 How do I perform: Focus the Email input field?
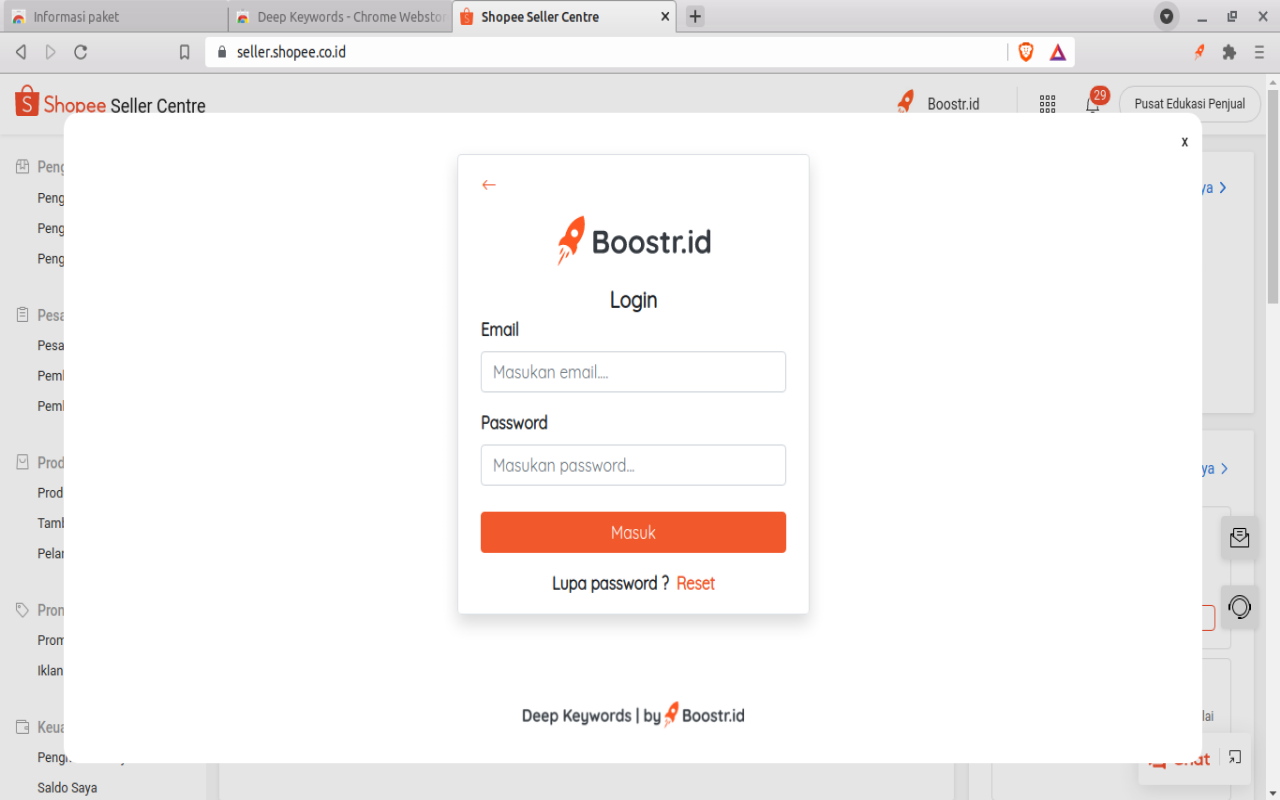[633, 372]
